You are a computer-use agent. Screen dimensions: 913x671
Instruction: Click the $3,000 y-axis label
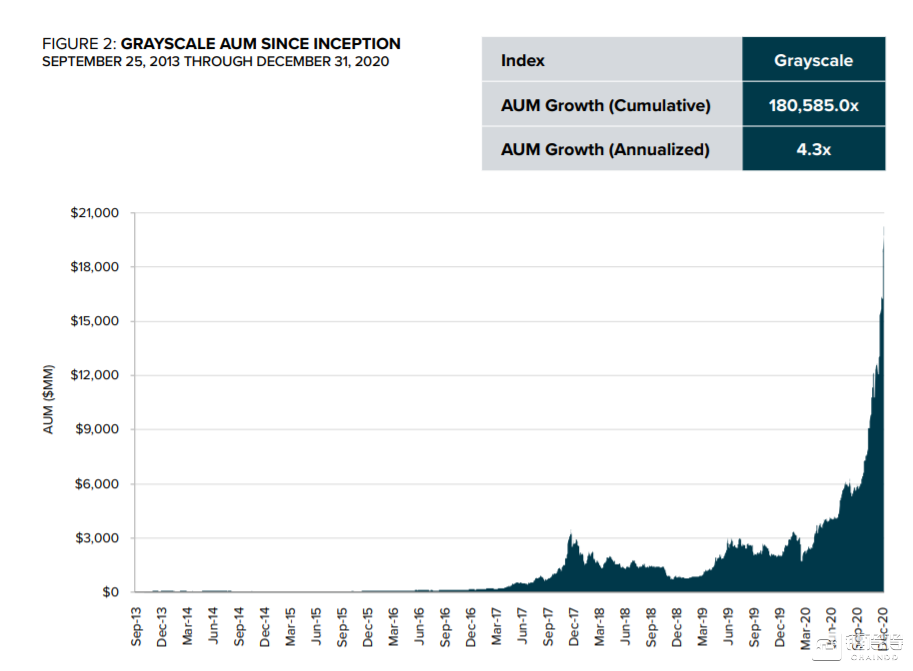click(99, 538)
